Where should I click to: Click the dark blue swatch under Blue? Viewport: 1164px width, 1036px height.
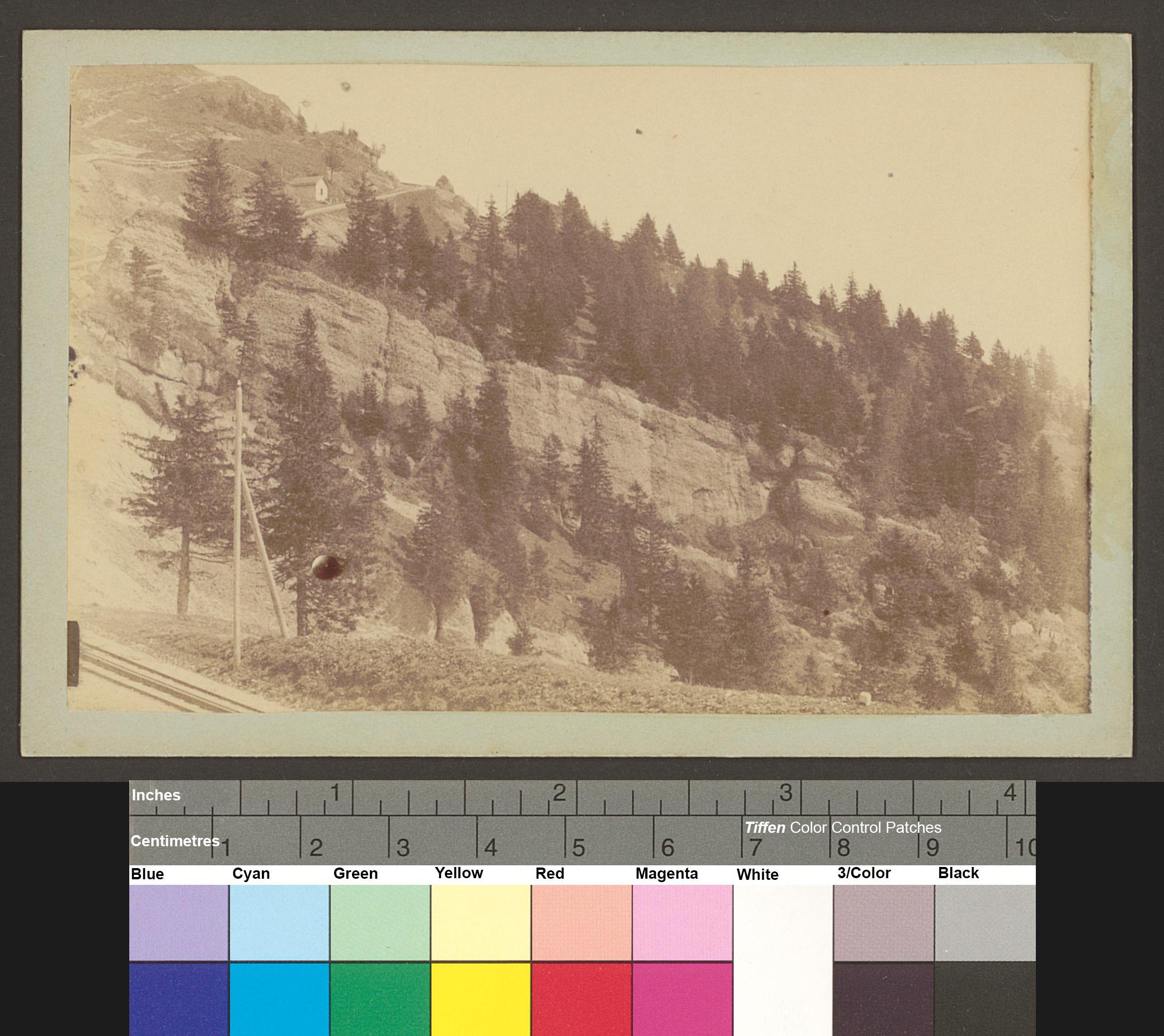[179, 999]
